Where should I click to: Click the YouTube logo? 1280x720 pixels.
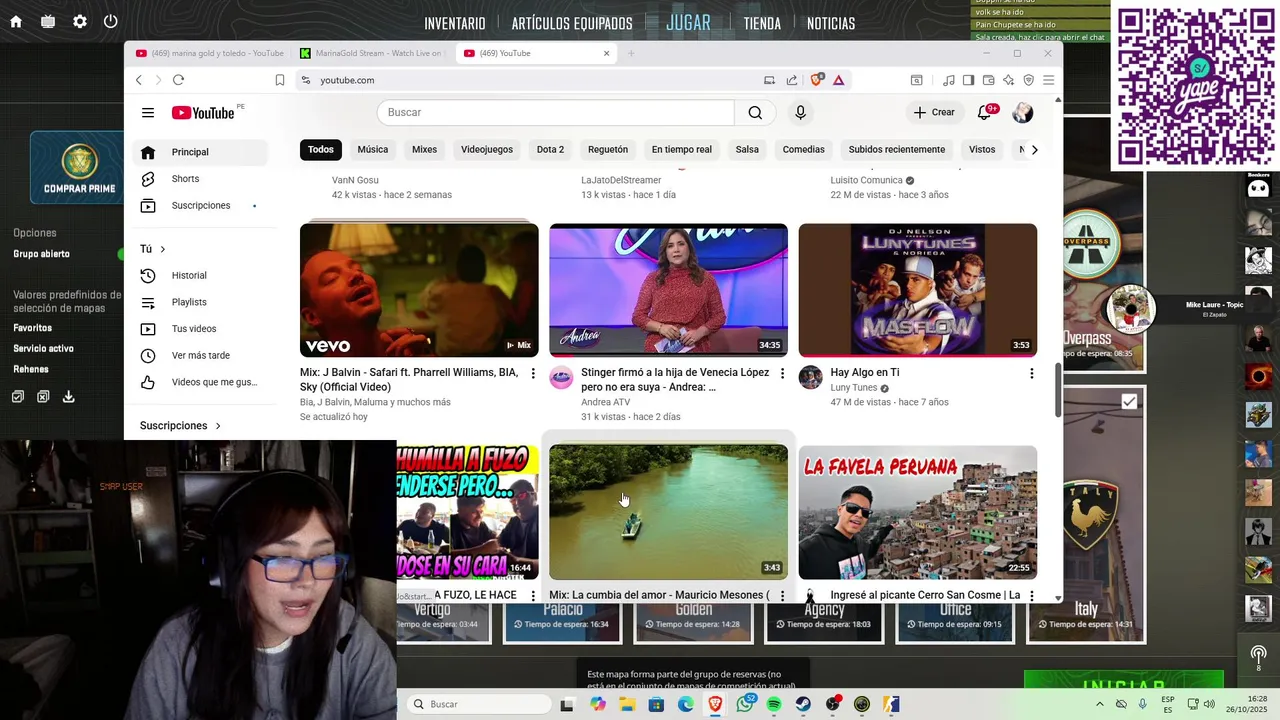[x=203, y=113]
